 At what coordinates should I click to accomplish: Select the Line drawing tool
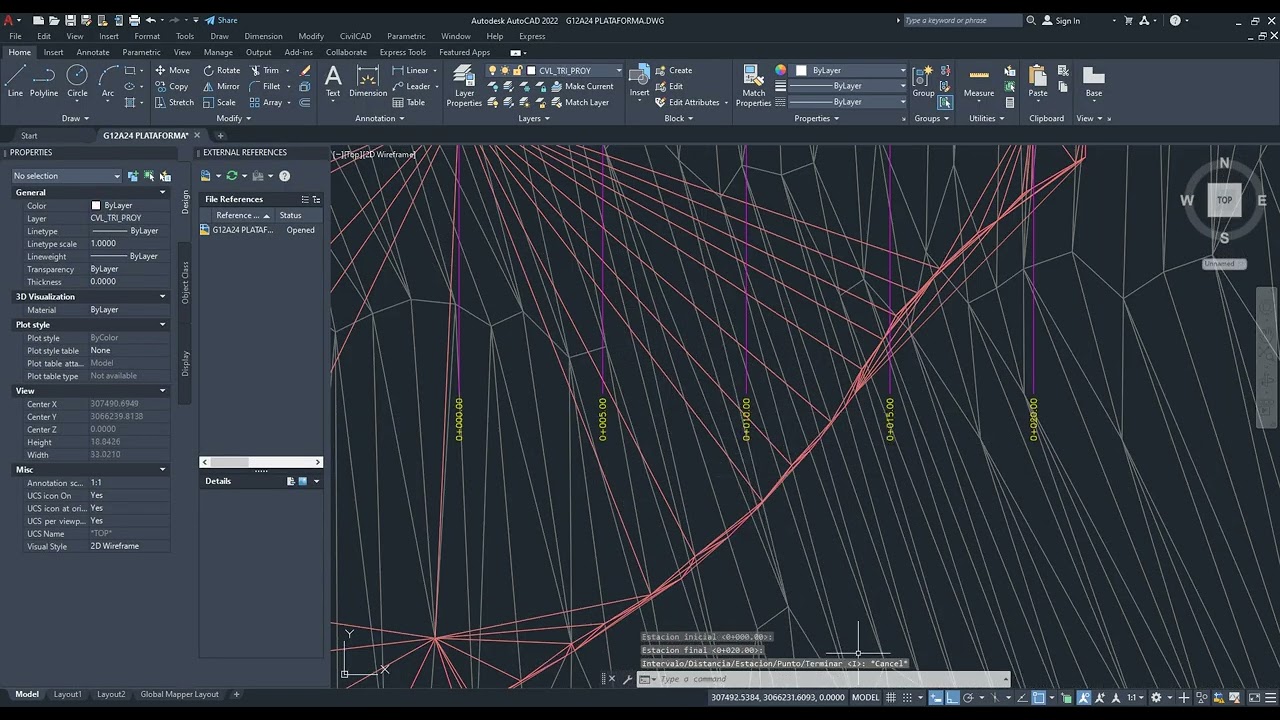coord(15,81)
